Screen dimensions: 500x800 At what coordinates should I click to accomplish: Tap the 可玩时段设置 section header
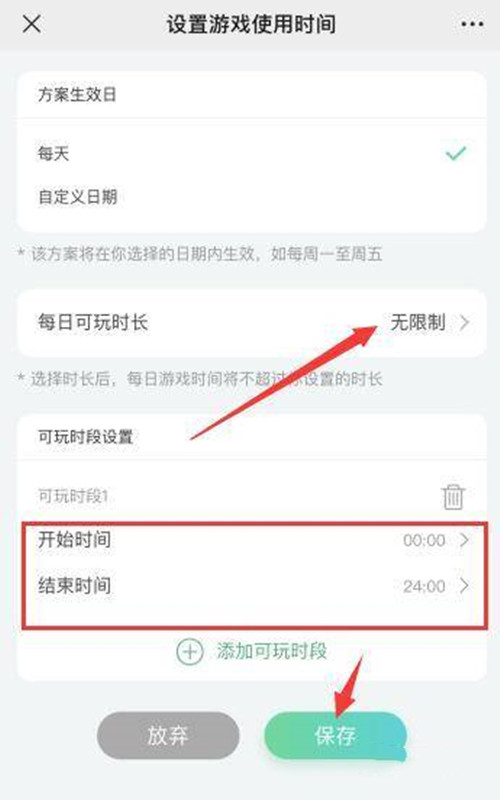click(85, 437)
